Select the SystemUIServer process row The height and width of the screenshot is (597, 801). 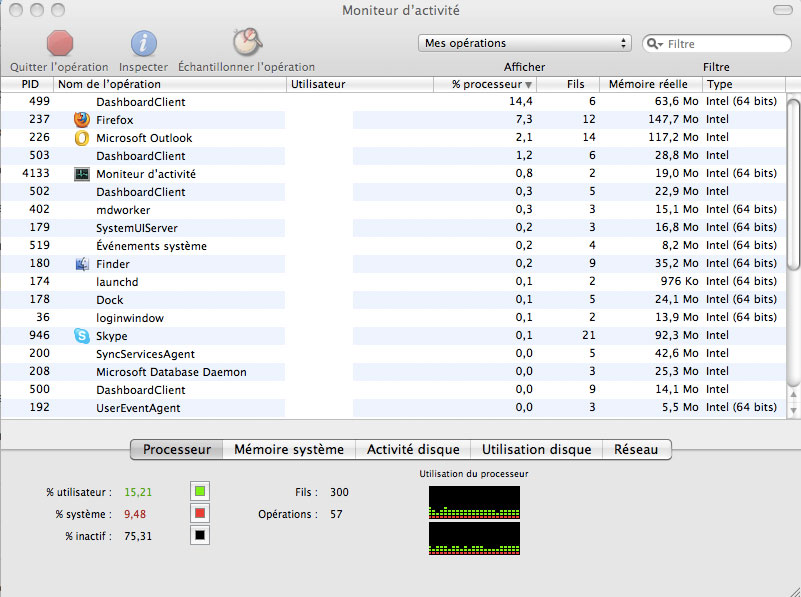click(x=393, y=228)
